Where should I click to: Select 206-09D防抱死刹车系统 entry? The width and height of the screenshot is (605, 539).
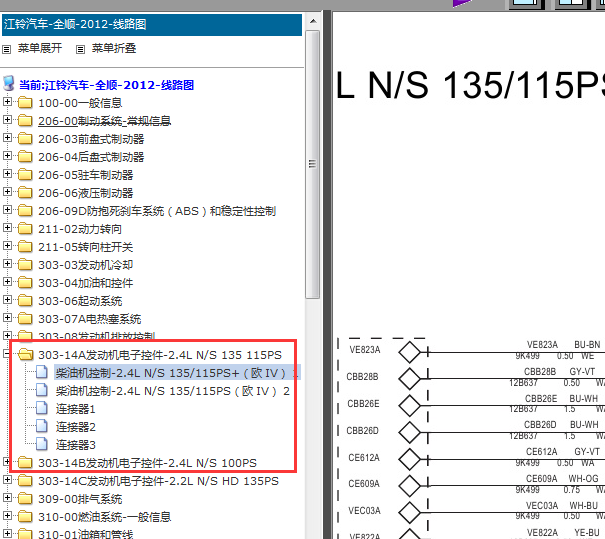[157, 211]
